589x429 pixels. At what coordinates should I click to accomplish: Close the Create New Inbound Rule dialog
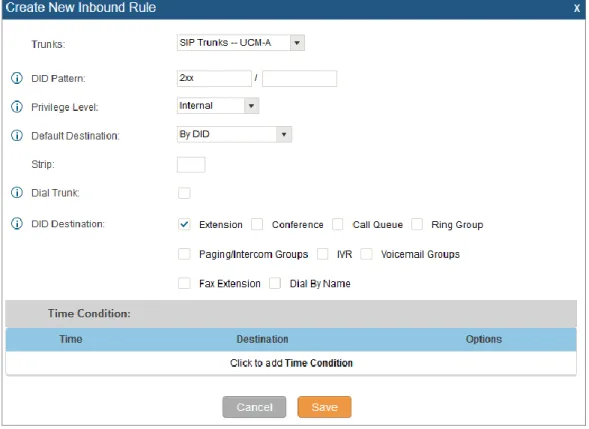tap(577, 8)
